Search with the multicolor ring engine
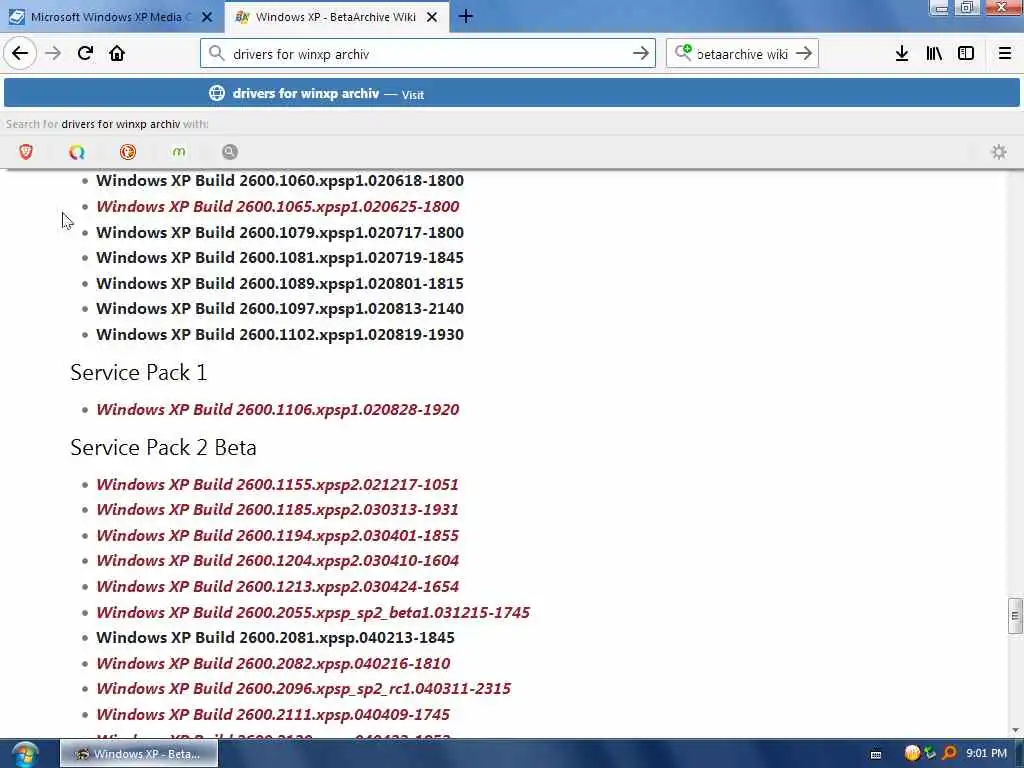1024x768 pixels. coord(77,152)
